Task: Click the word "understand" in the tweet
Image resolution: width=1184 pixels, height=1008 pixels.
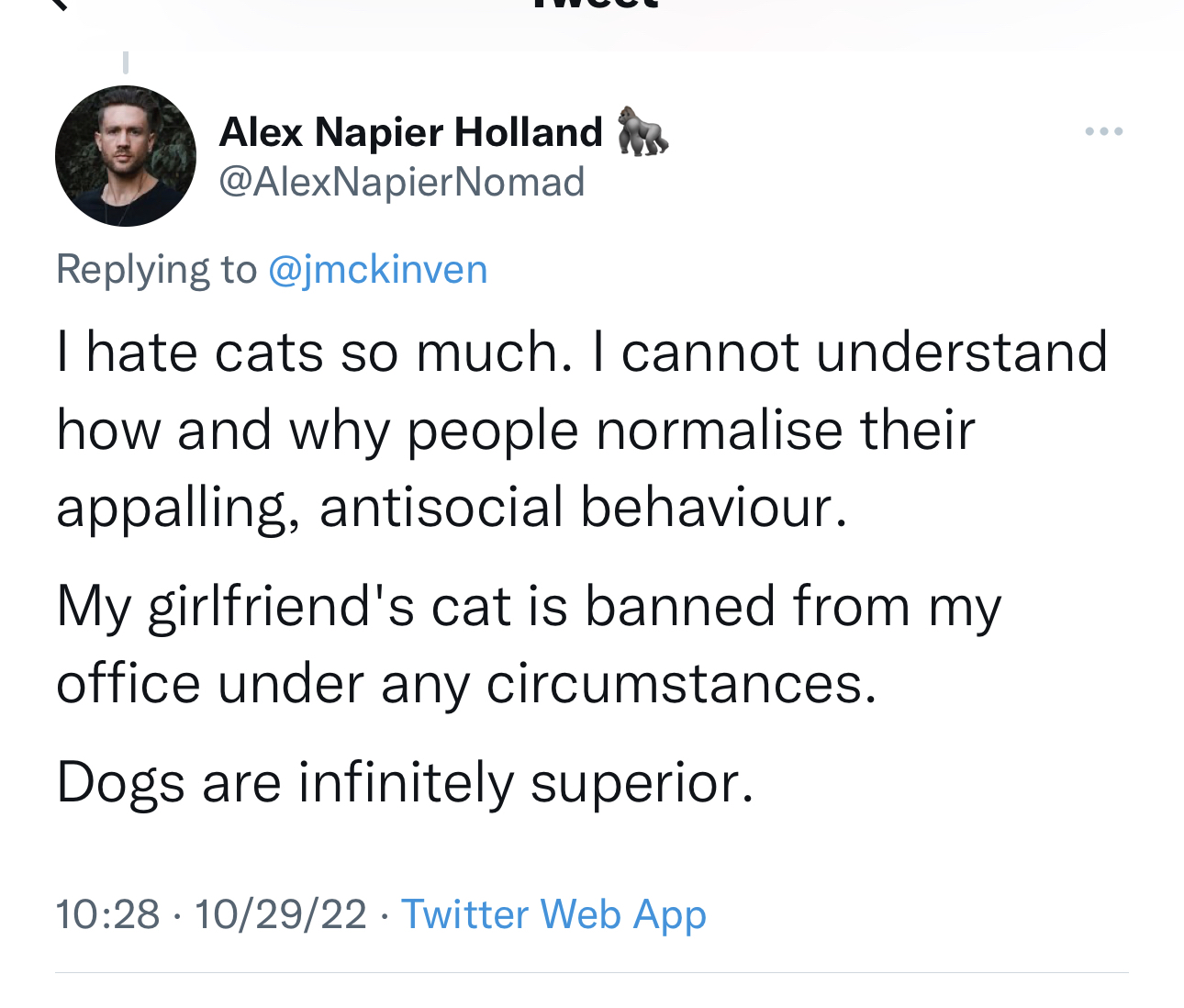Action: click(x=961, y=353)
